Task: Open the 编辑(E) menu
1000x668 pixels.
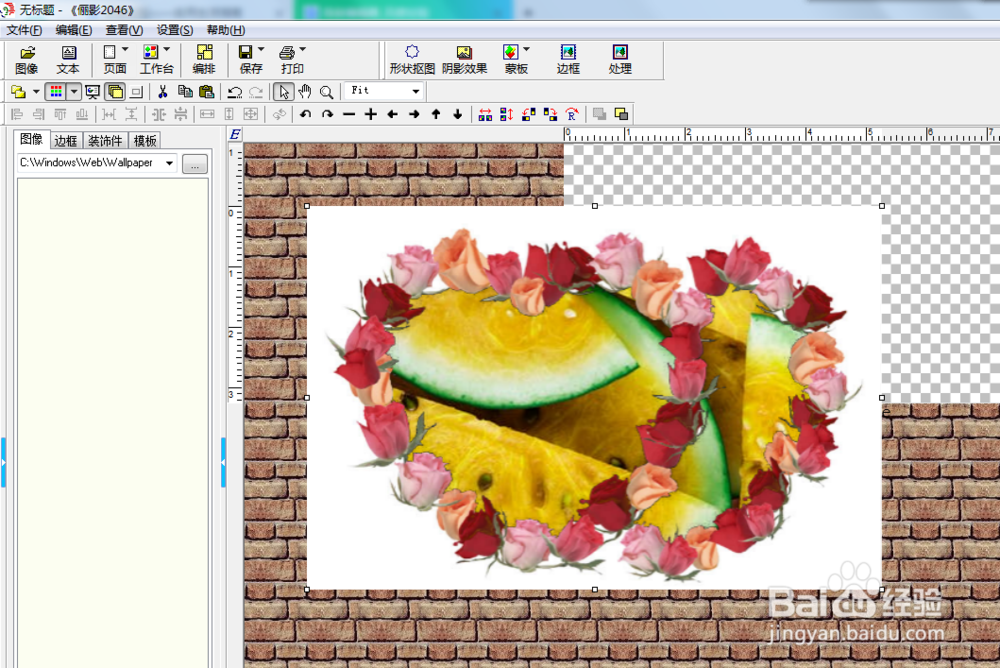Action: (x=73, y=30)
